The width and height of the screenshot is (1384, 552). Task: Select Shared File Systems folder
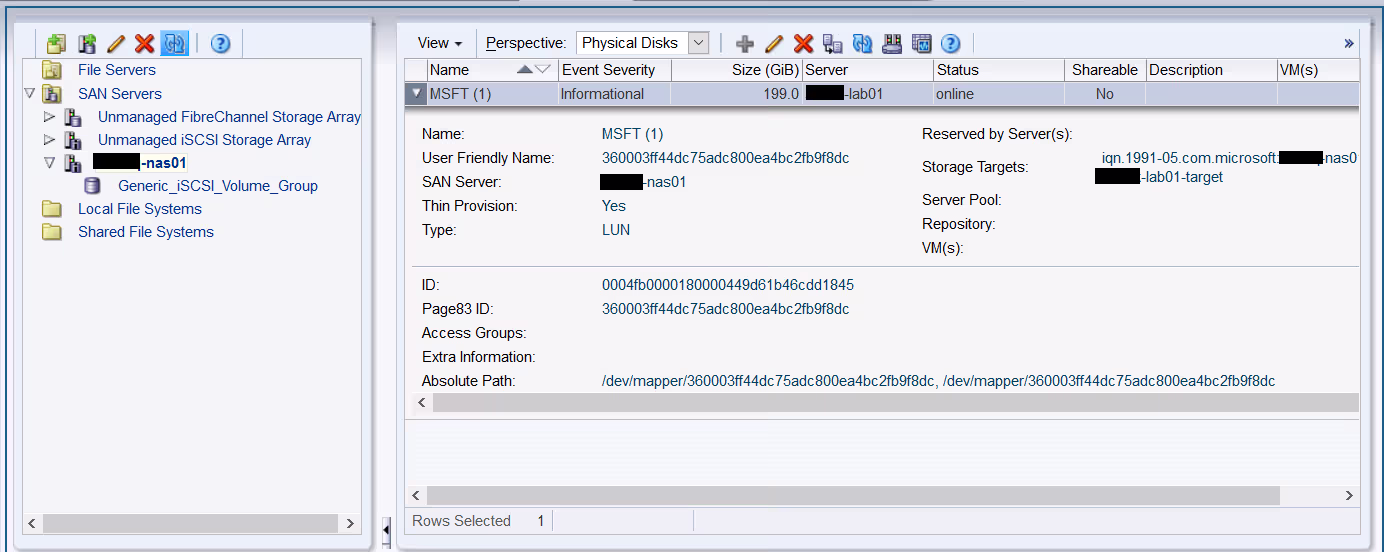[145, 232]
